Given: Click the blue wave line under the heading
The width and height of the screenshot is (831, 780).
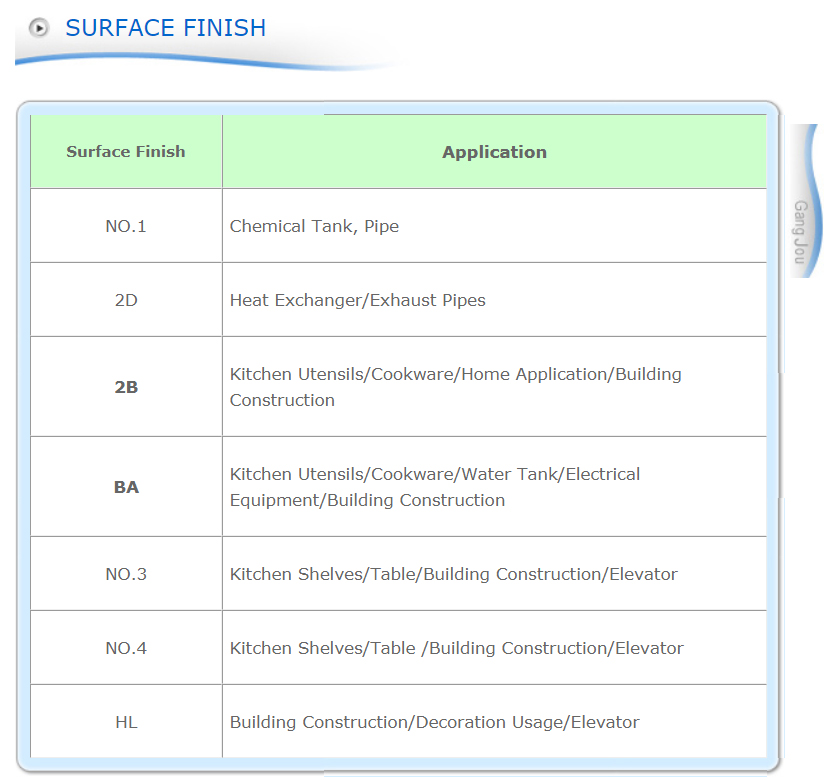Looking at the screenshot, I should [207, 61].
